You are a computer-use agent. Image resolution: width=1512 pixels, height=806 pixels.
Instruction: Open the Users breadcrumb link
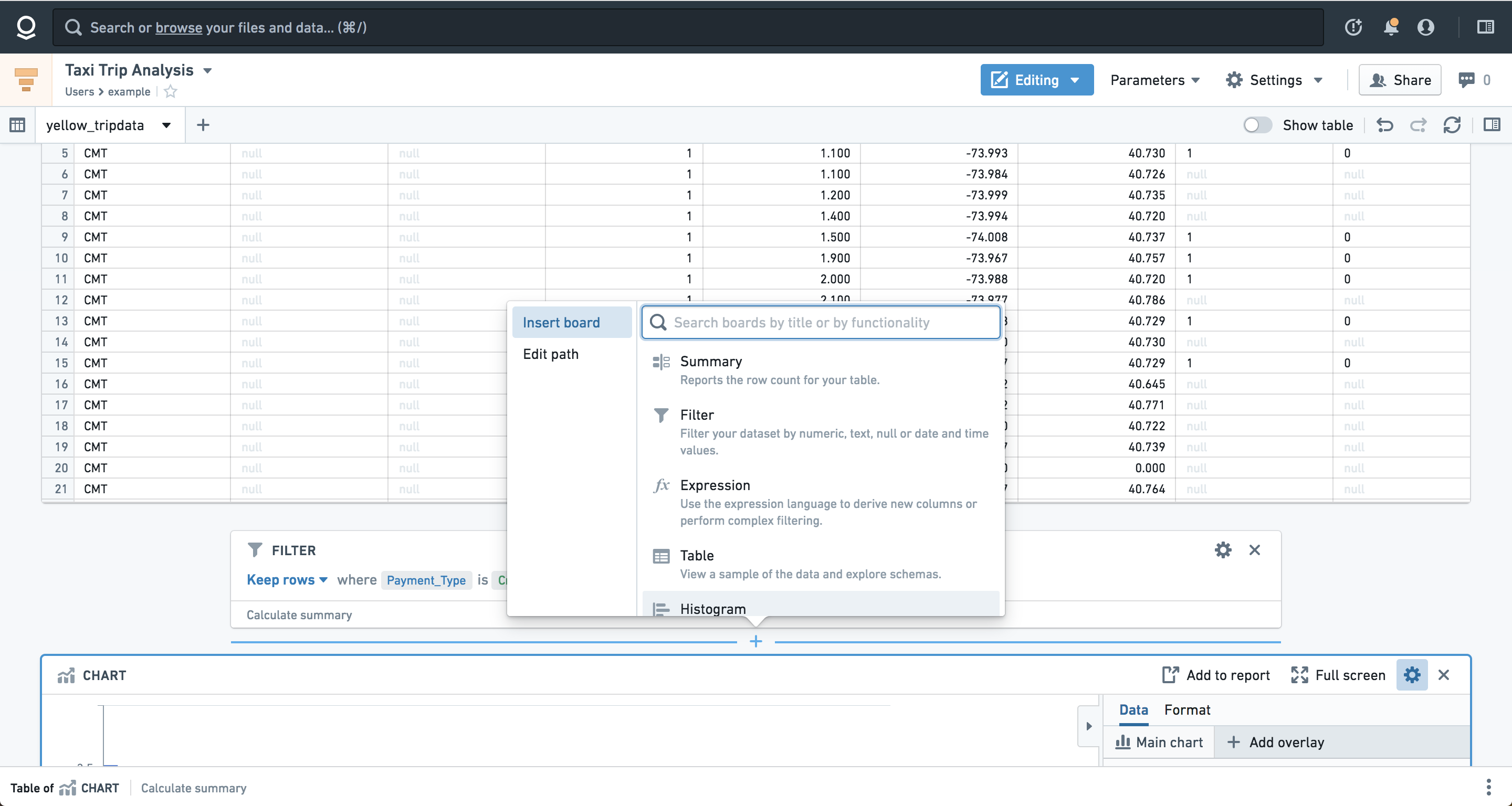79,91
